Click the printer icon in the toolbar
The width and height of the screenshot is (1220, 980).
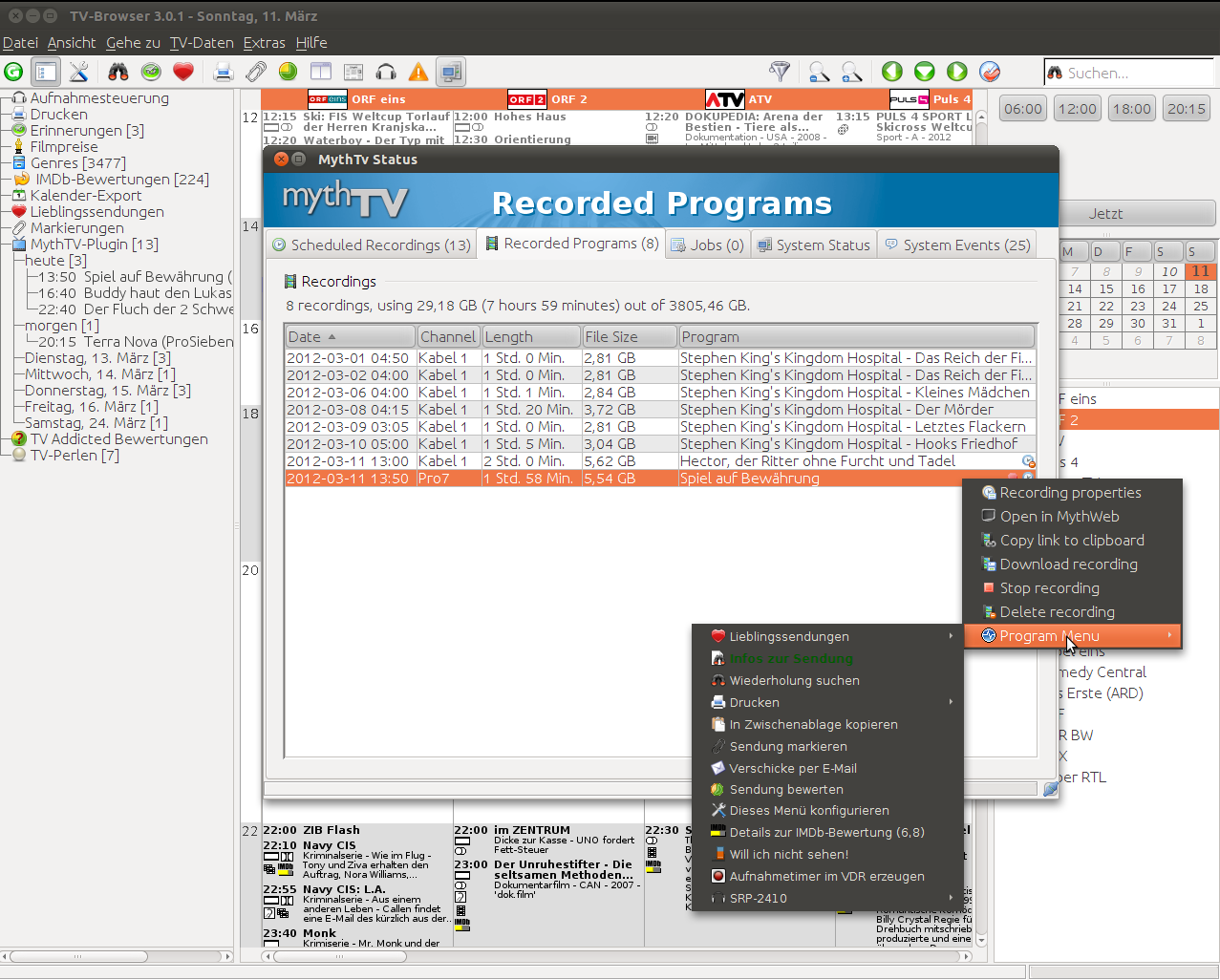point(223,72)
